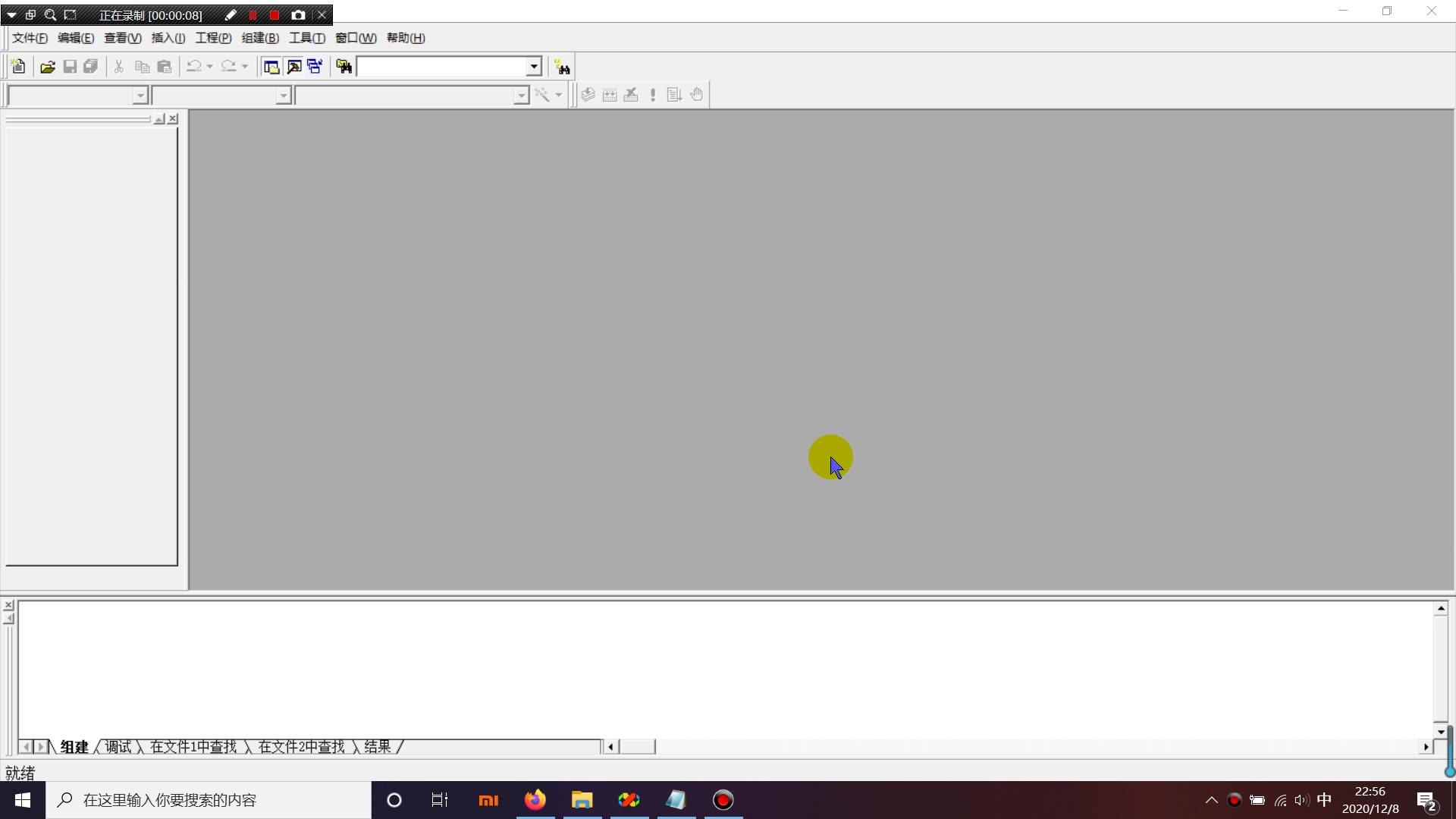Screen dimensions: 1456x819
Task: Open the 编辑(E) menu
Action: coord(76,38)
